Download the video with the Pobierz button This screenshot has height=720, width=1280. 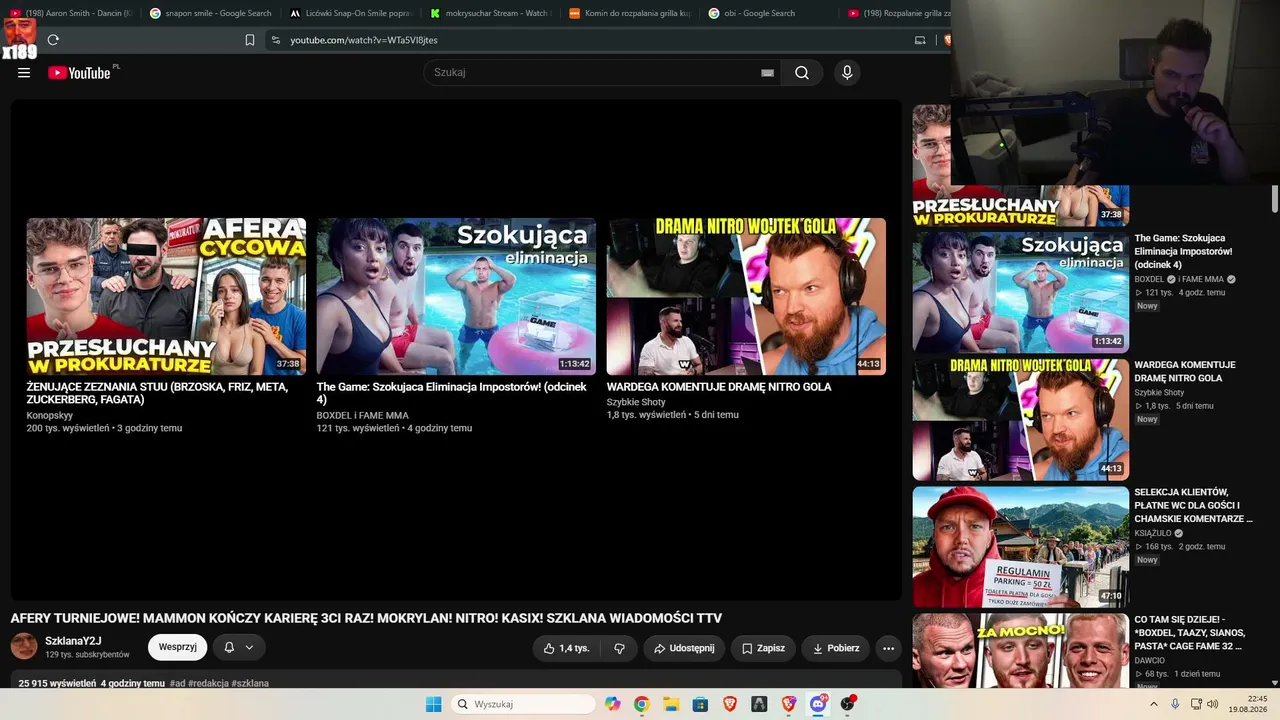835,648
